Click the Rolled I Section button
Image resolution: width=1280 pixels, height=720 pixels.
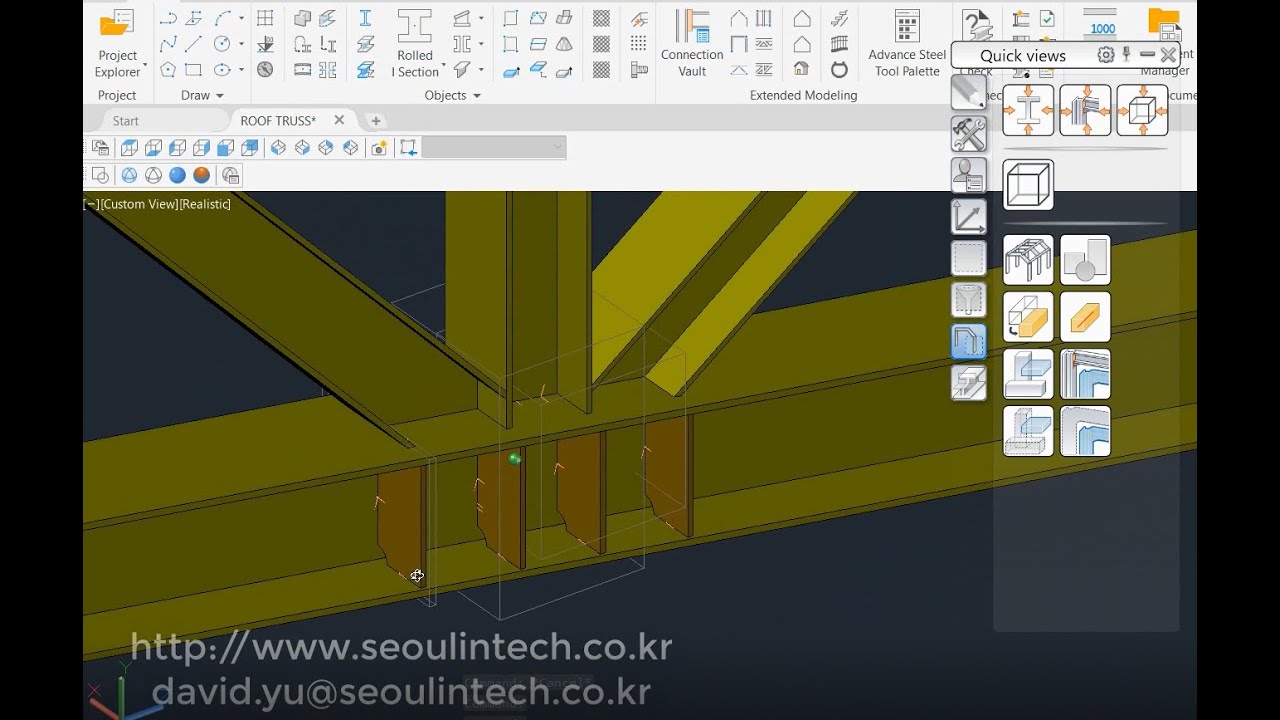coord(414,43)
